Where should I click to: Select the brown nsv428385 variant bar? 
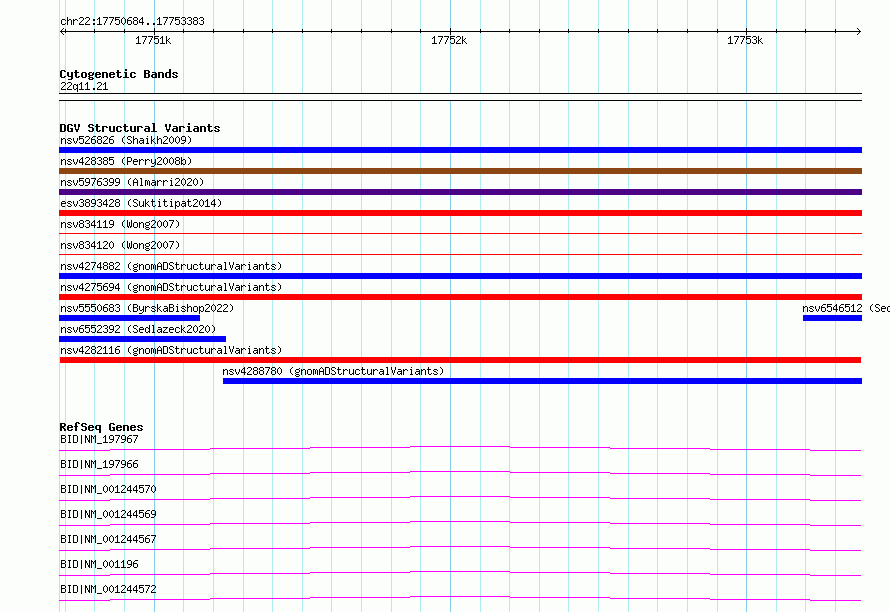click(x=460, y=171)
